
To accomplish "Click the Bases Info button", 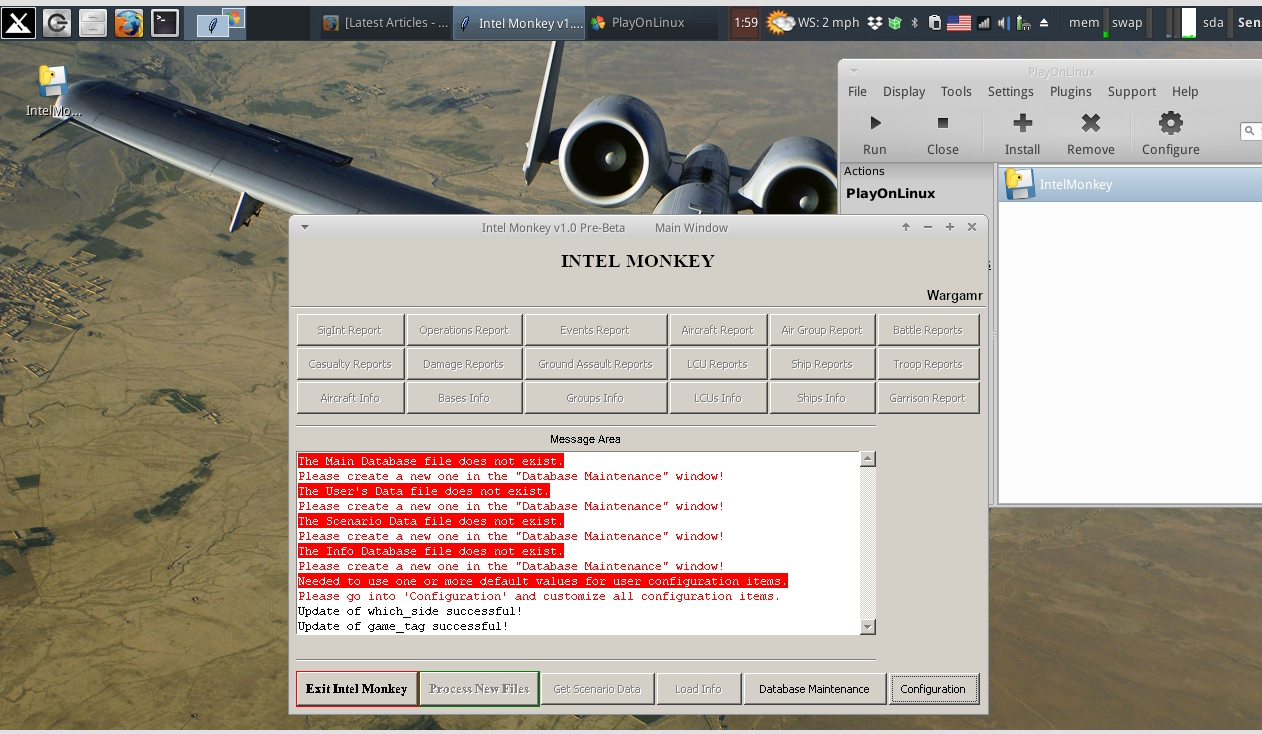I will point(464,398).
